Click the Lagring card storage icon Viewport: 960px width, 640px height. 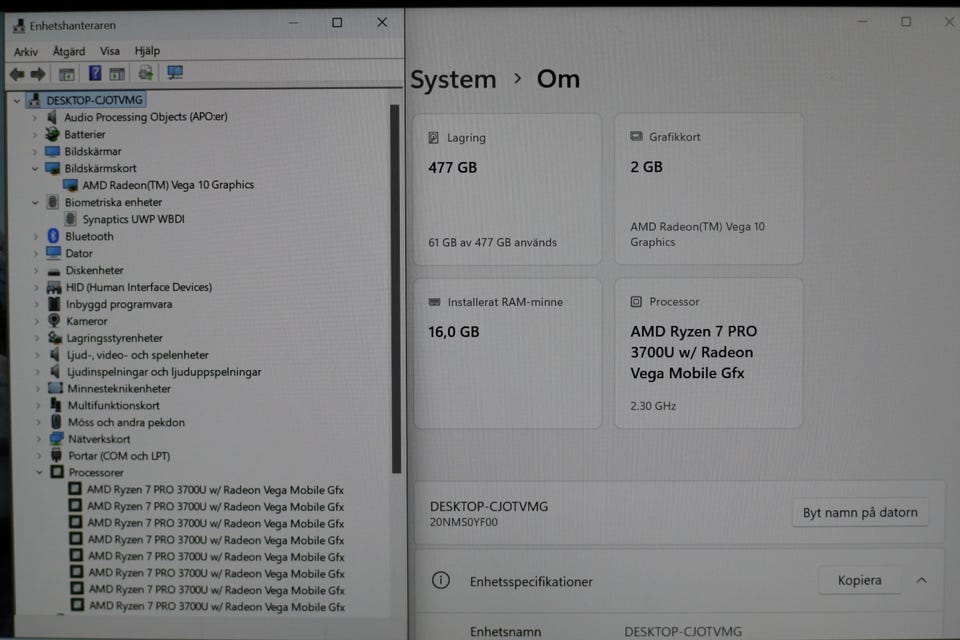[433, 138]
